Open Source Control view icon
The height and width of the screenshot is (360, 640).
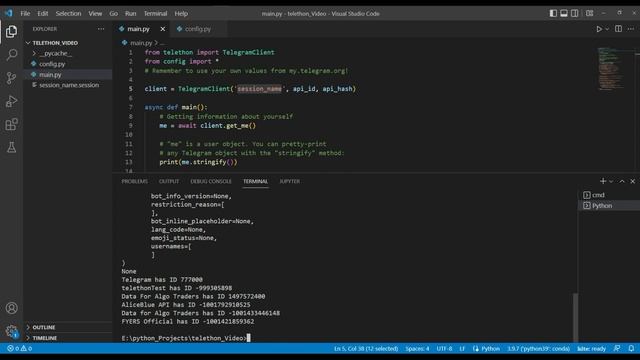coord(11,78)
